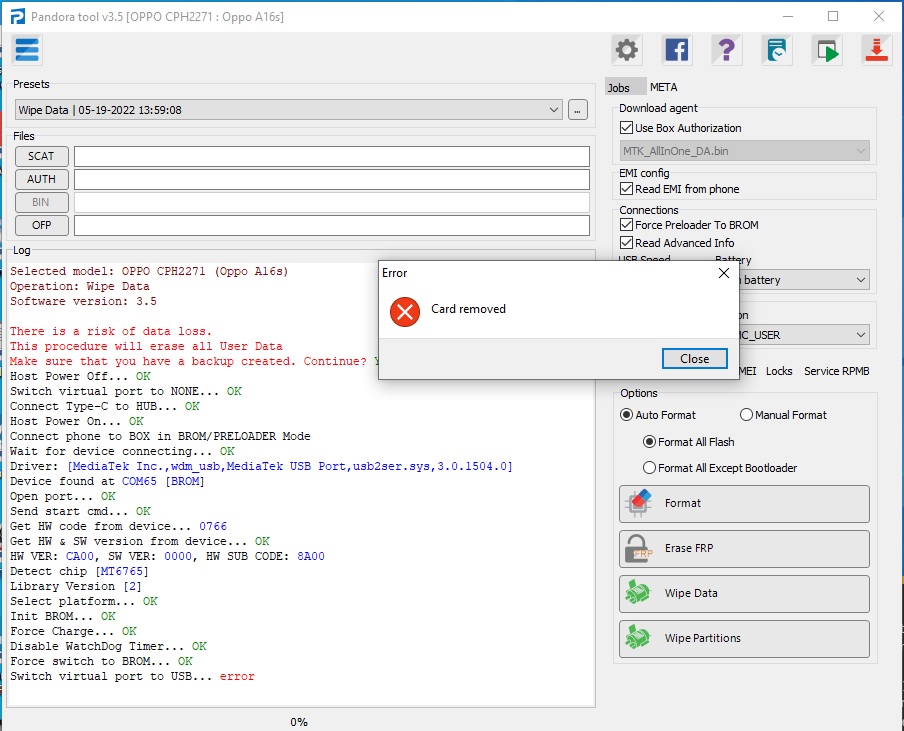Click 'Card removed' error message

coord(468,309)
